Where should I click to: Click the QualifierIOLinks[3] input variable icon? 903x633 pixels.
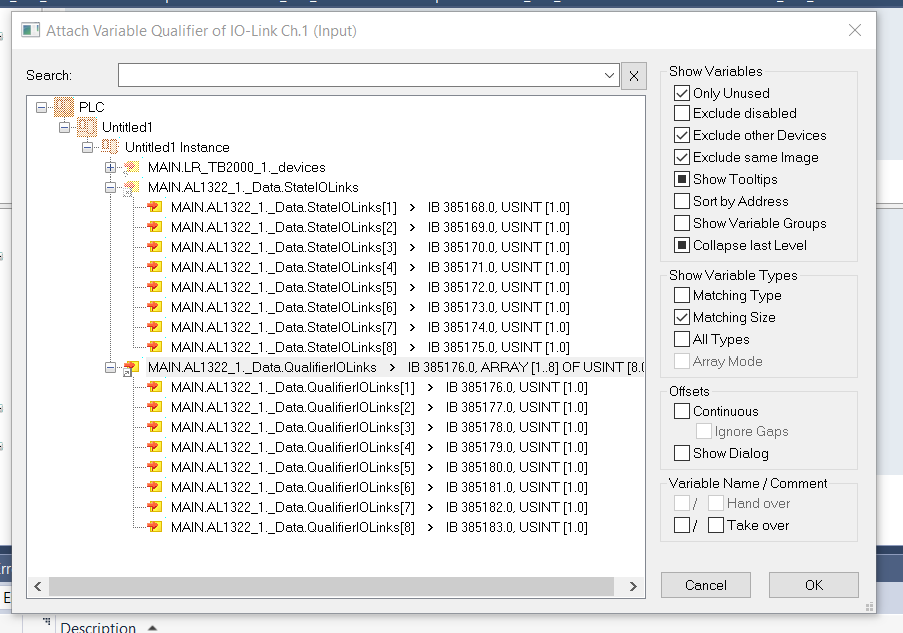pos(154,427)
